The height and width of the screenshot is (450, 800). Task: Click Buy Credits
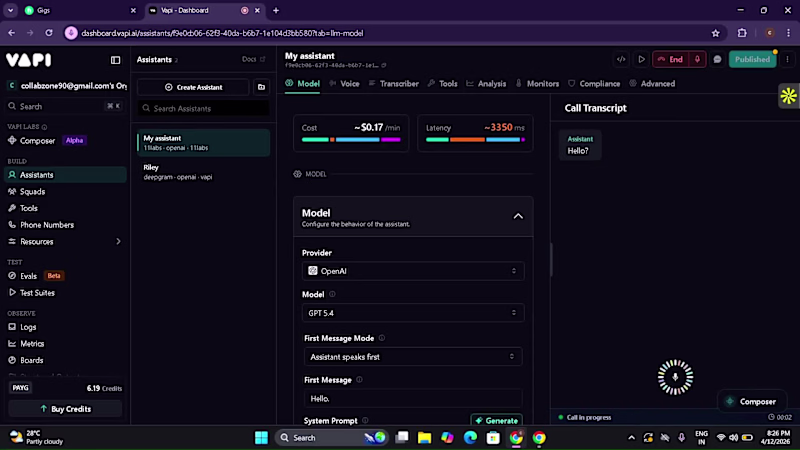pos(65,409)
